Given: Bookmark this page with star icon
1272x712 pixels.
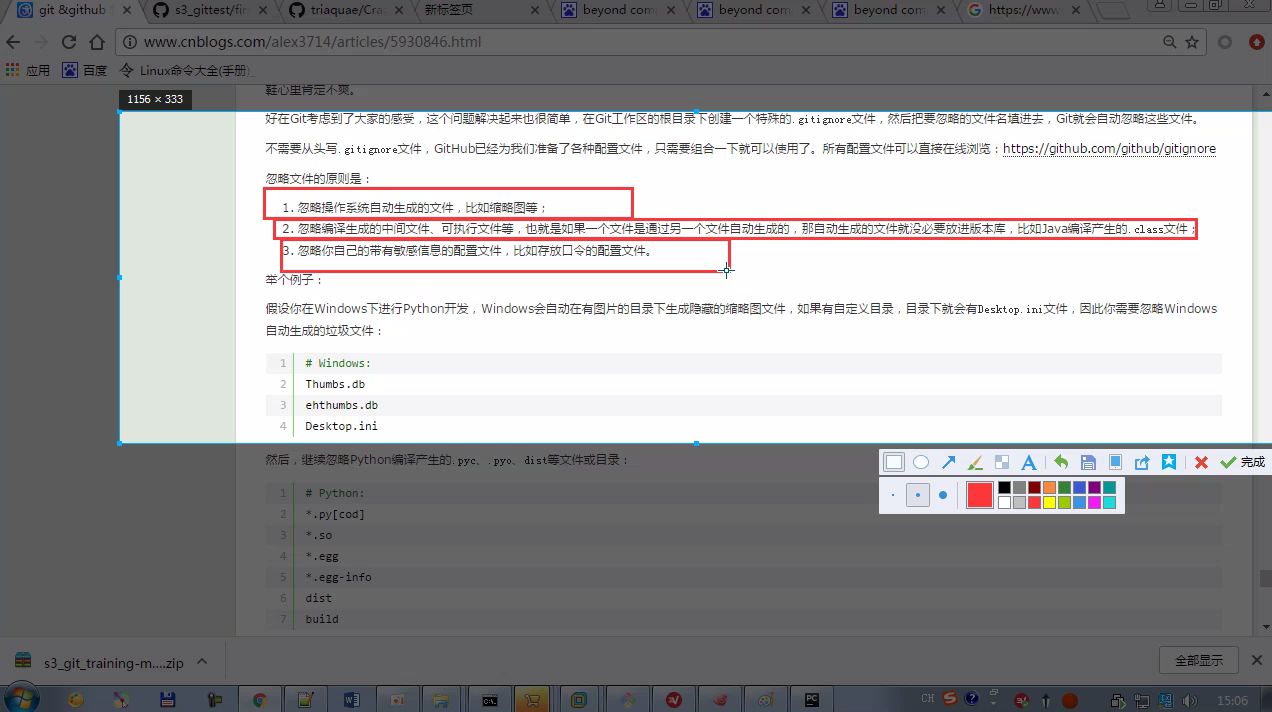Looking at the screenshot, I should (1192, 43).
